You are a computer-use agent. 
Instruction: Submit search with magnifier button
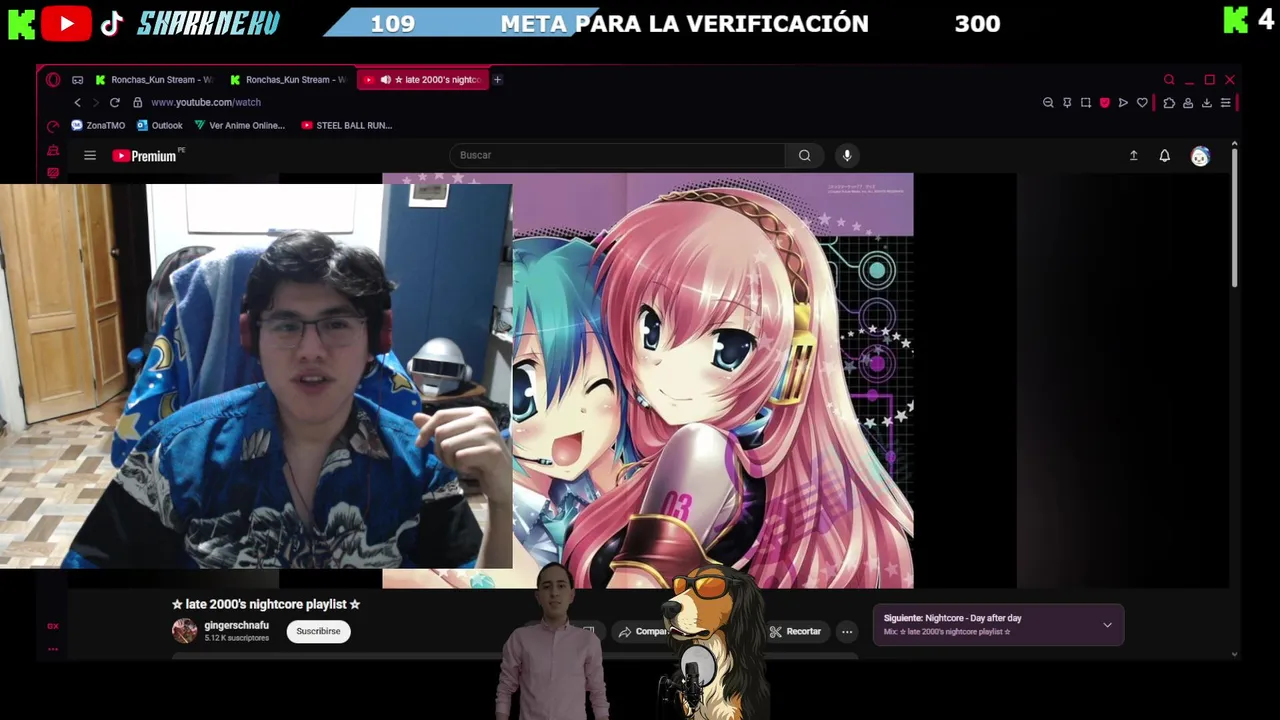click(x=804, y=155)
